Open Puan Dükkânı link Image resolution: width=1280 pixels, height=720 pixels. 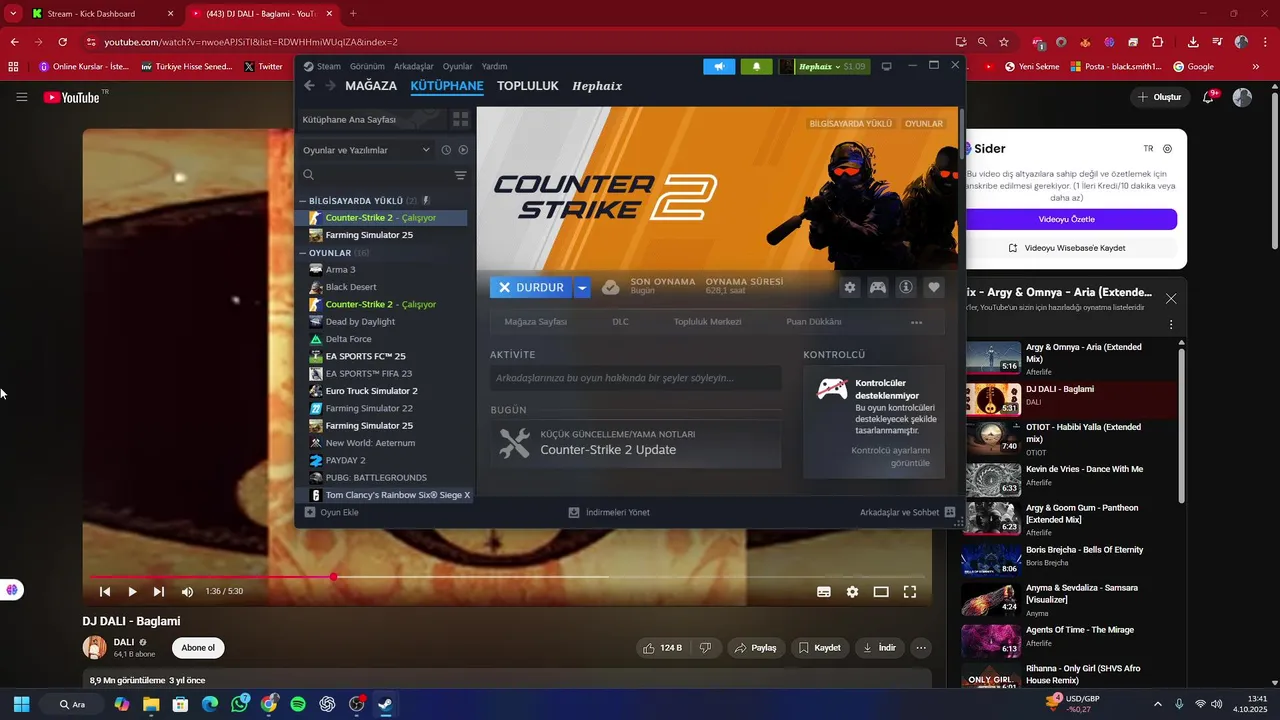coord(813,322)
